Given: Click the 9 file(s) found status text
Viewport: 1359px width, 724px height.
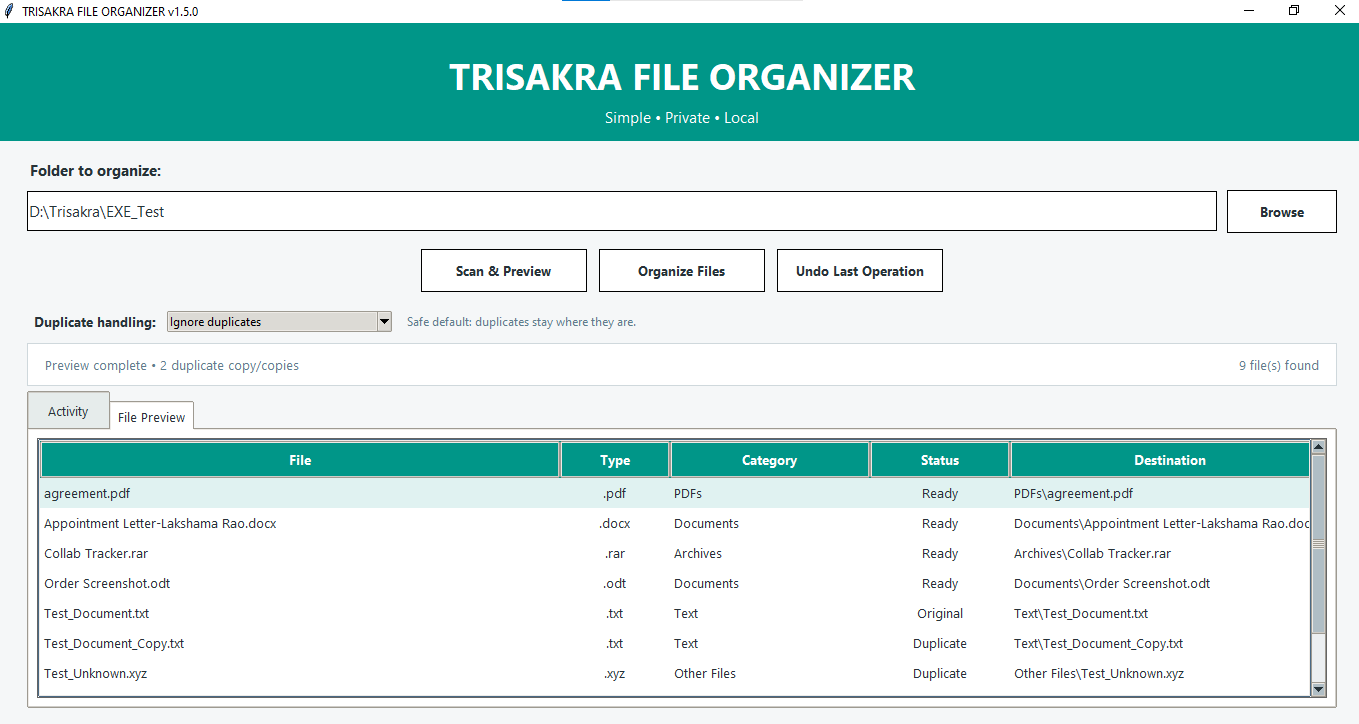Looking at the screenshot, I should pyautogui.click(x=1278, y=365).
